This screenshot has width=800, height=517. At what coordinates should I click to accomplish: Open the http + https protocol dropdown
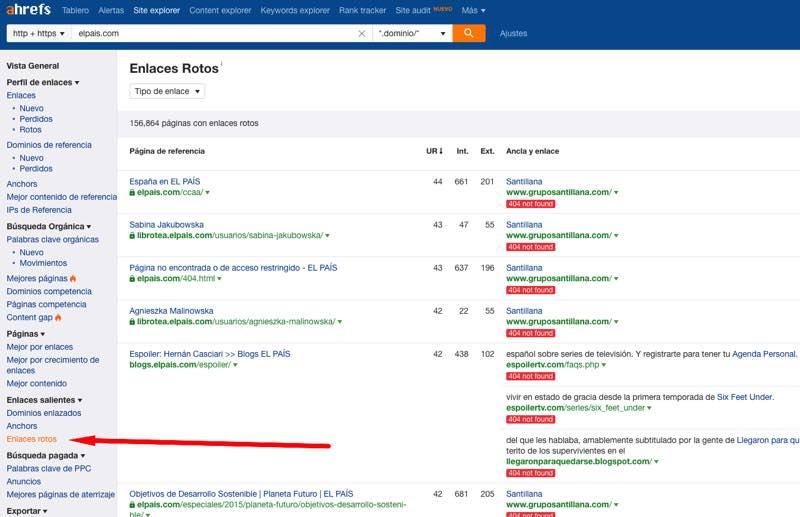tap(39, 33)
